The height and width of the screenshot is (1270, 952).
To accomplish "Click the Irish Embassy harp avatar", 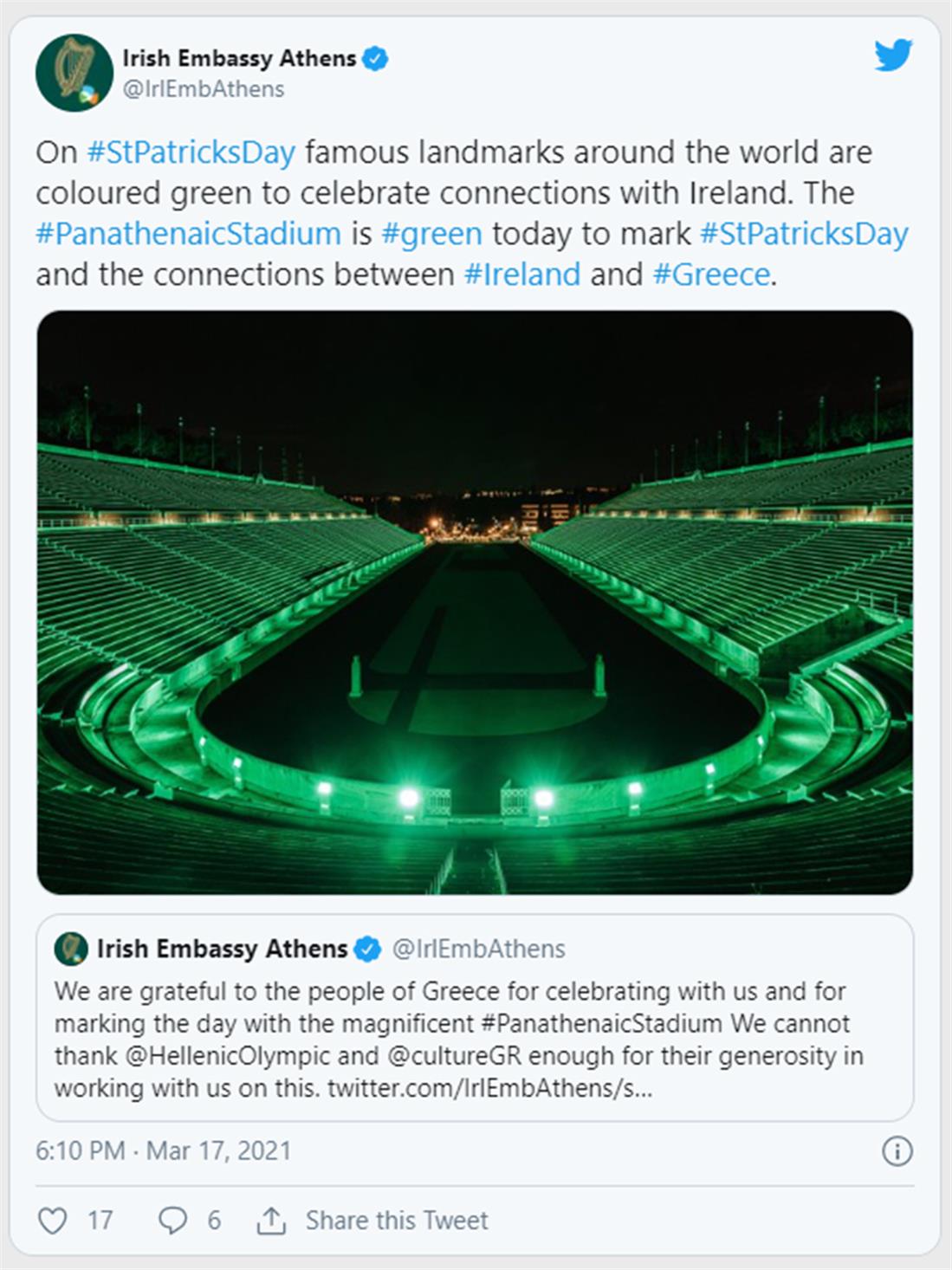I will coord(74,74).
